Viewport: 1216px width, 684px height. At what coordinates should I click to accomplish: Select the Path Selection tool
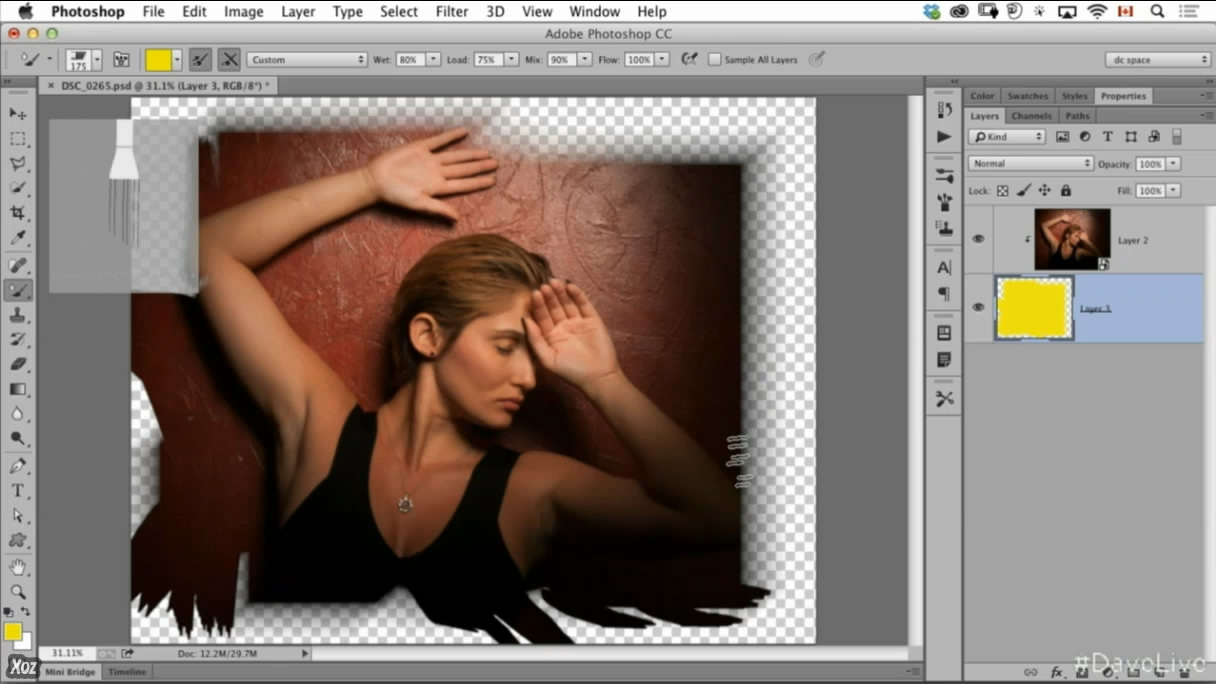click(18, 515)
